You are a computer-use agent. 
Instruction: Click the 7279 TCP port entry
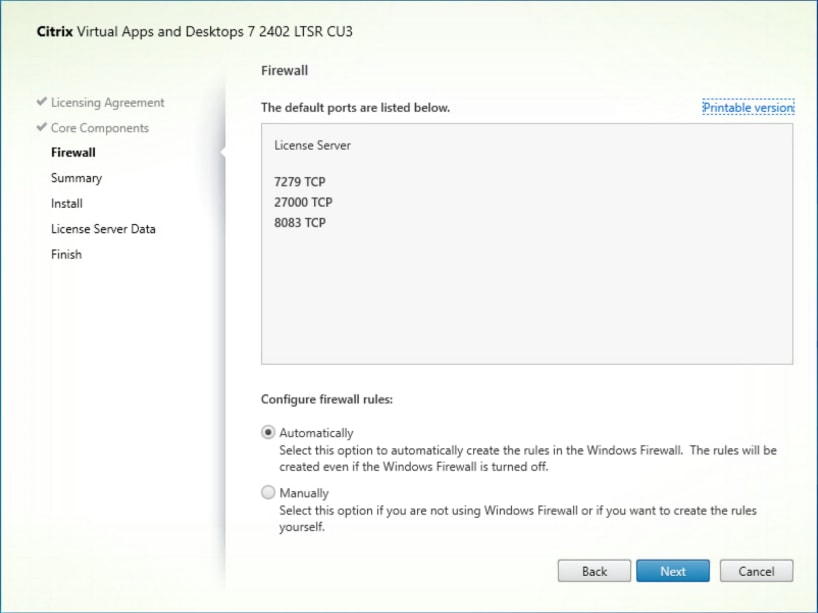(x=299, y=182)
